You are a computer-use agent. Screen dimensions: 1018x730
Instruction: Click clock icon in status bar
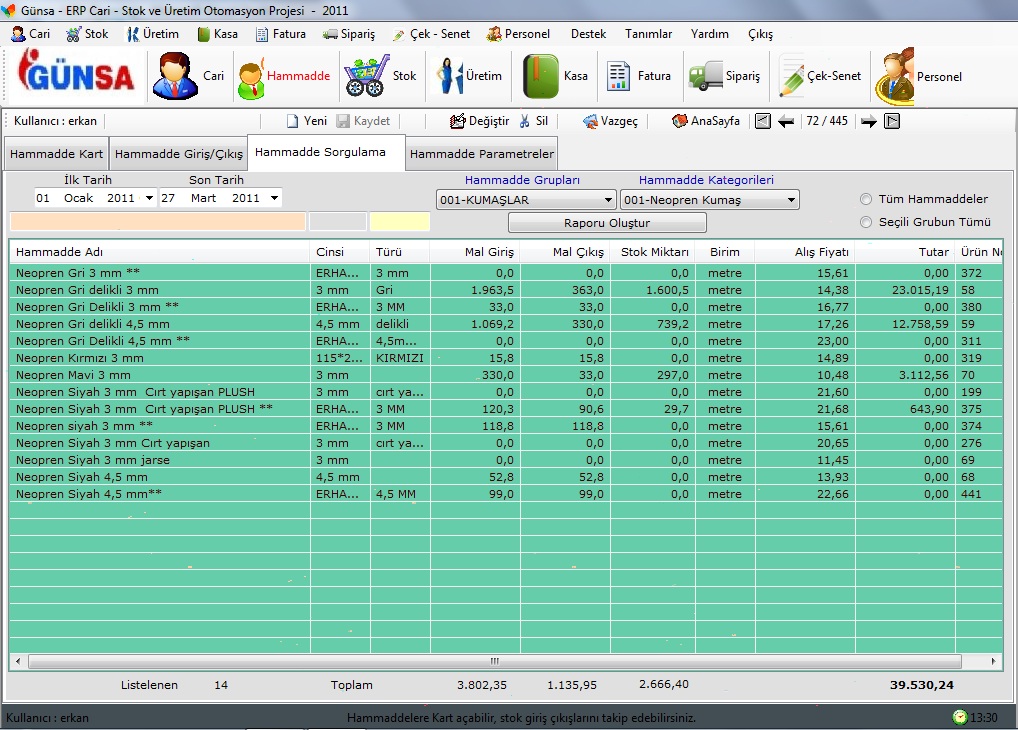tap(960, 717)
